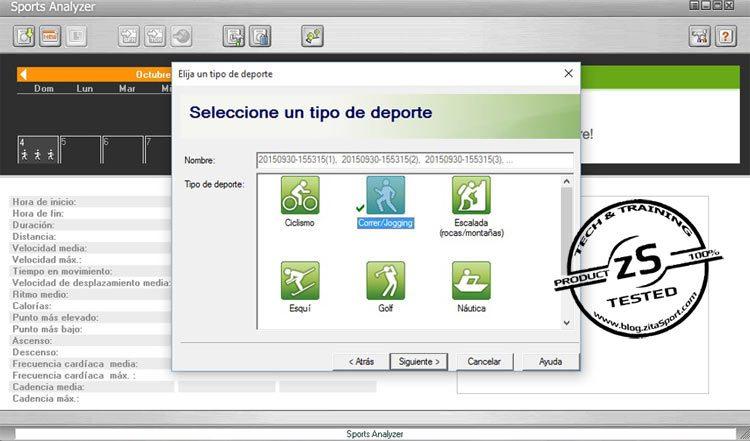Click the Dom weekday header
The image size is (750, 441).
pyautogui.click(x=44, y=88)
